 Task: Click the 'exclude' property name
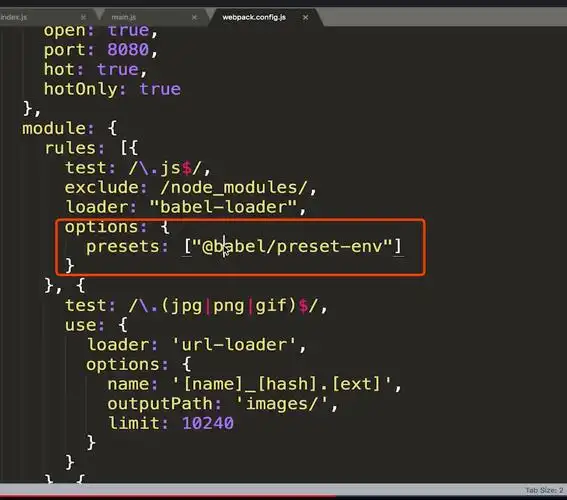coord(102,187)
